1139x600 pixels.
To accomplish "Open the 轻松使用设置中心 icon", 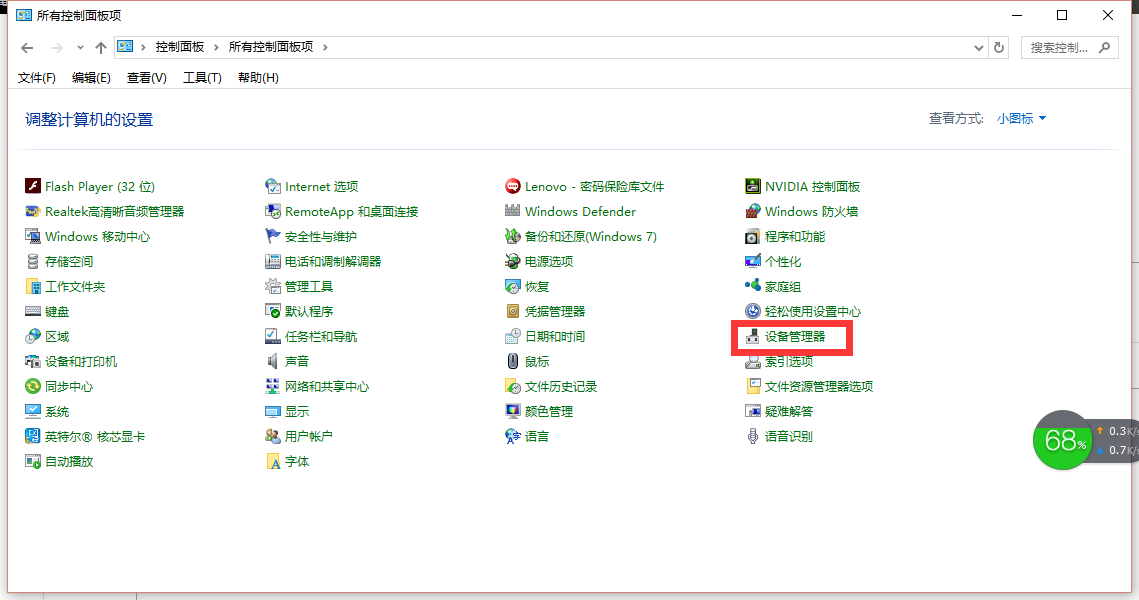I will click(753, 311).
